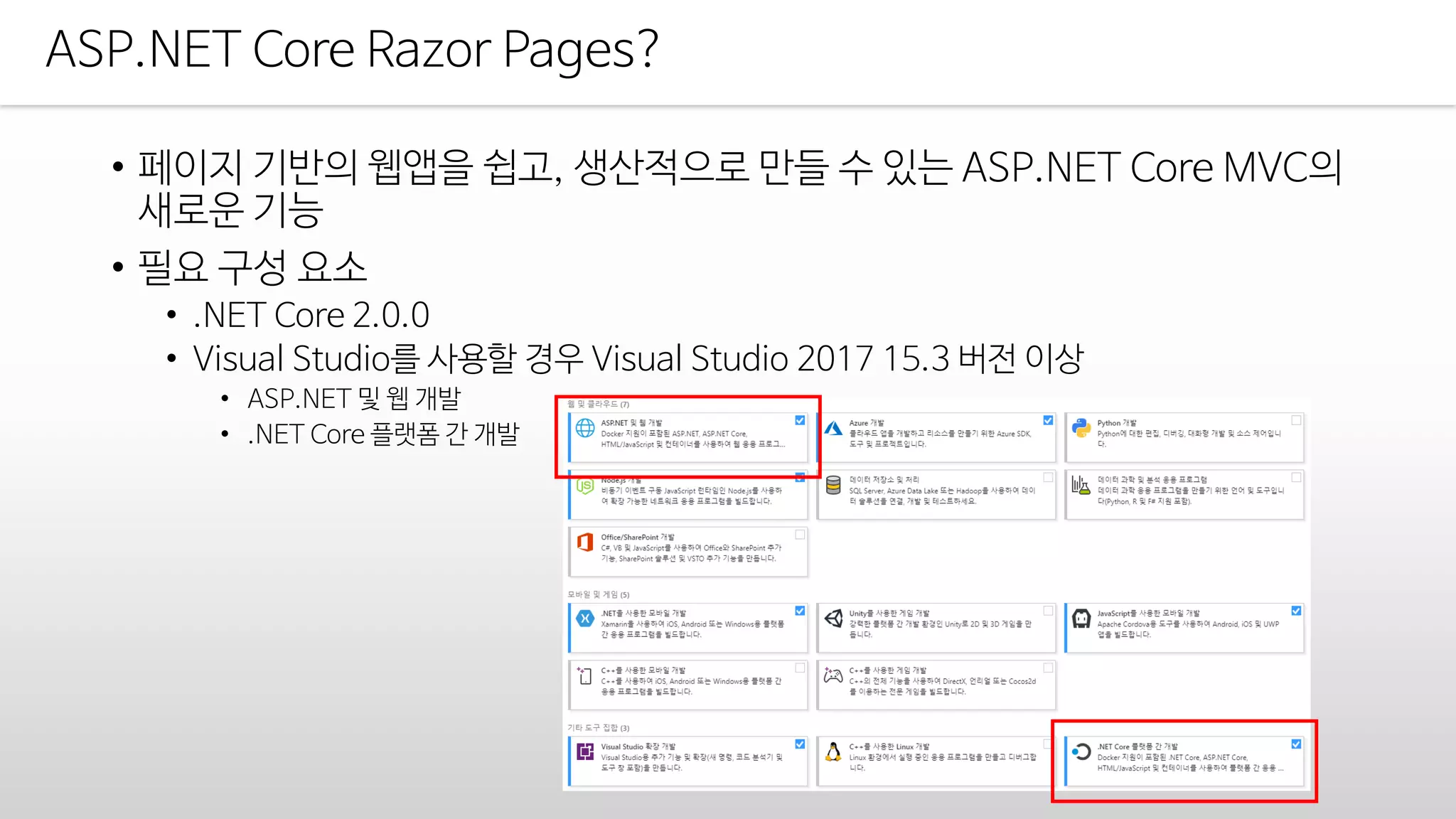The height and width of the screenshot is (819, 1456).
Task: Click the Node.js development workload card
Action: [x=687, y=496]
